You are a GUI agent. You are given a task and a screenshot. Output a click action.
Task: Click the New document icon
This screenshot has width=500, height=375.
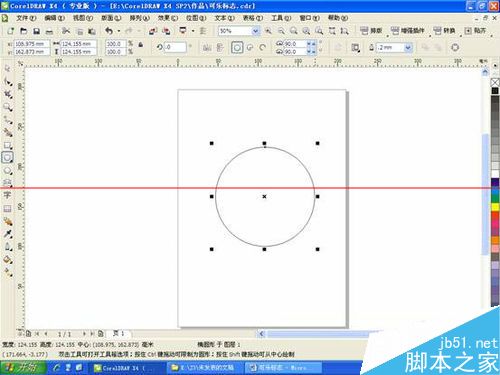[10, 31]
